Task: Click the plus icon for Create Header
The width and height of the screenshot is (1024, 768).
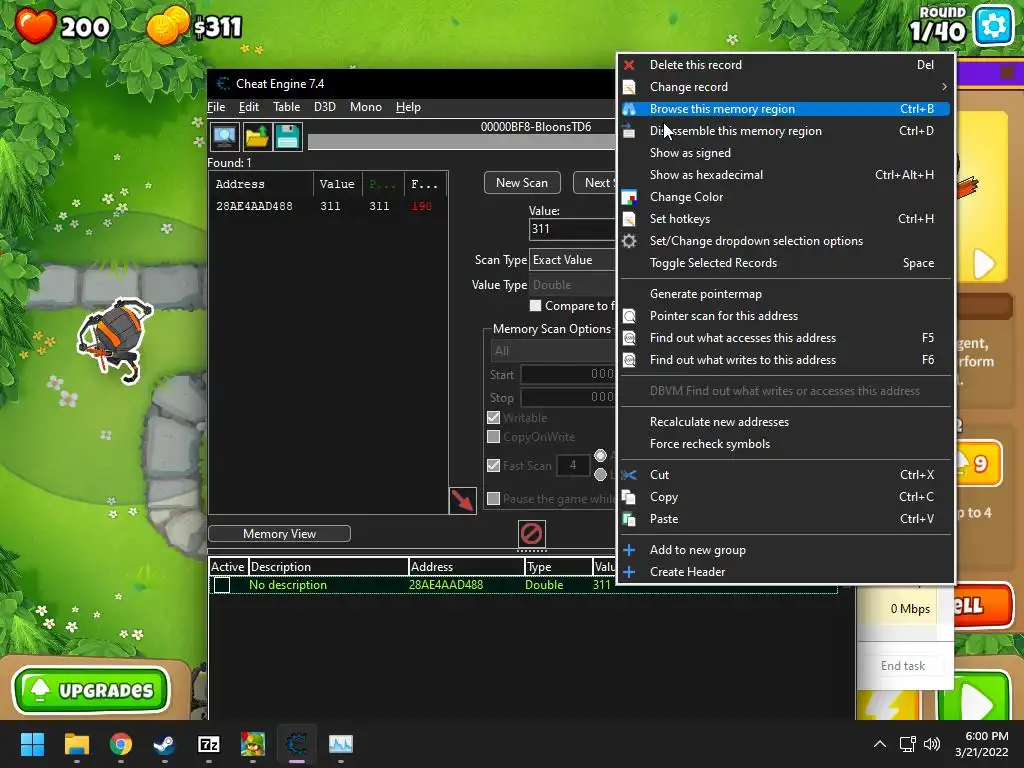Action: [x=629, y=572]
